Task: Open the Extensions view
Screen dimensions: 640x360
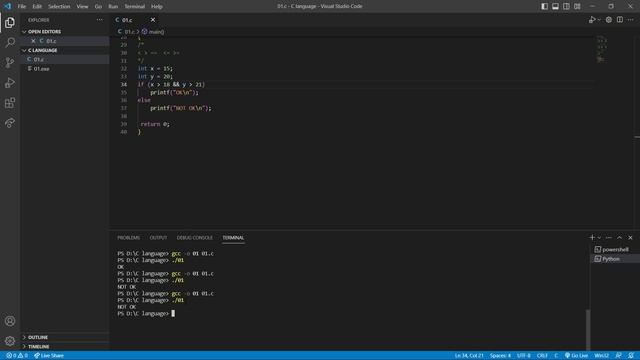Action: [10, 102]
